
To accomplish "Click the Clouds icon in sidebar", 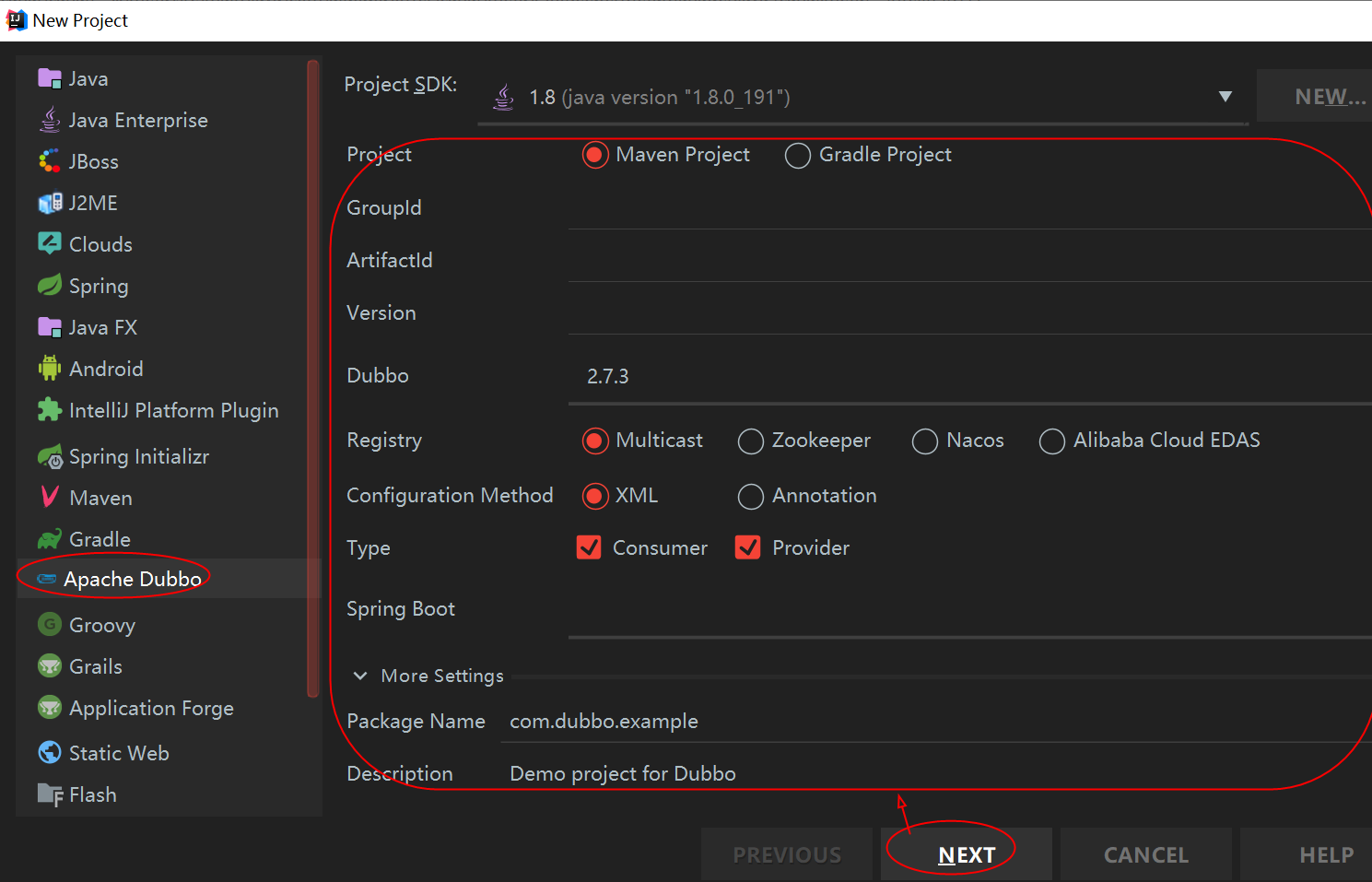I will tap(50, 243).
